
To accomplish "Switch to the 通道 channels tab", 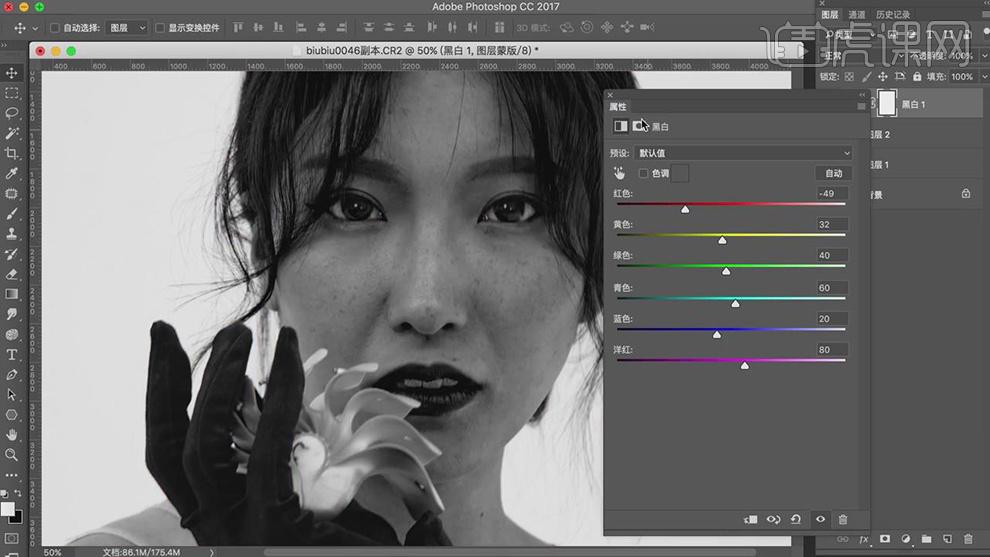I will pos(857,15).
